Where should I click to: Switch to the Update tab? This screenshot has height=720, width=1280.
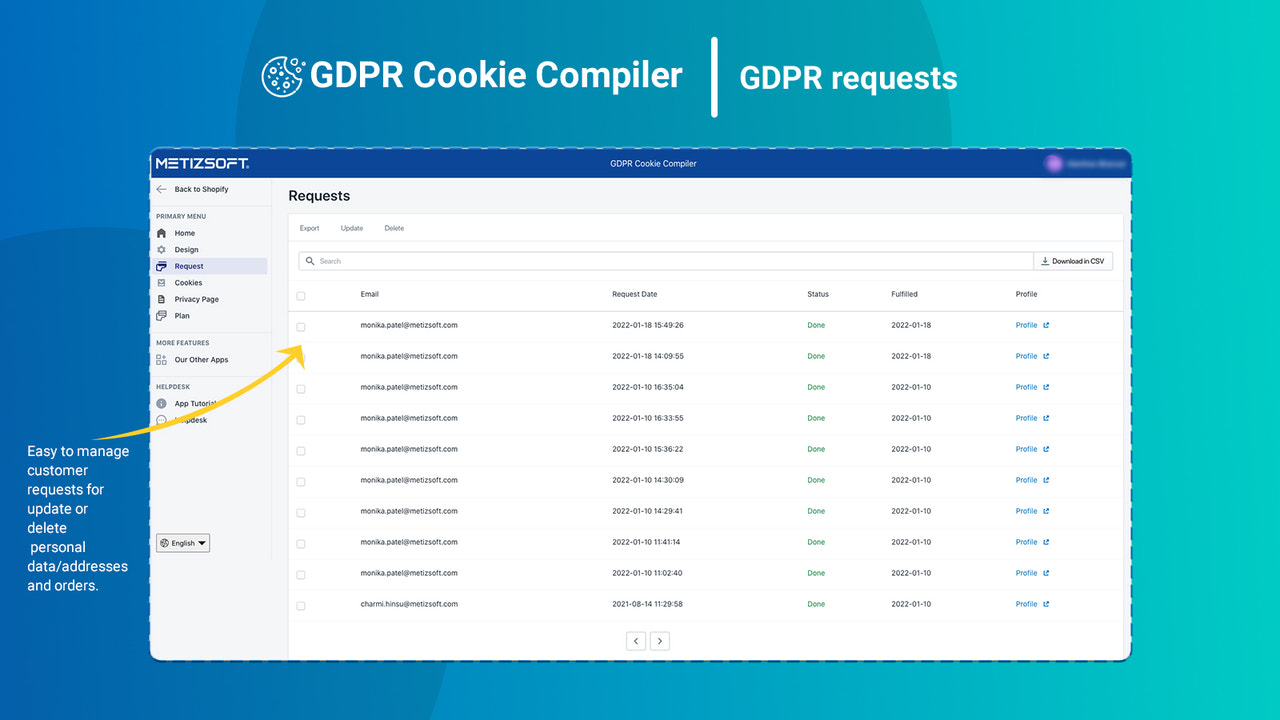point(351,228)
